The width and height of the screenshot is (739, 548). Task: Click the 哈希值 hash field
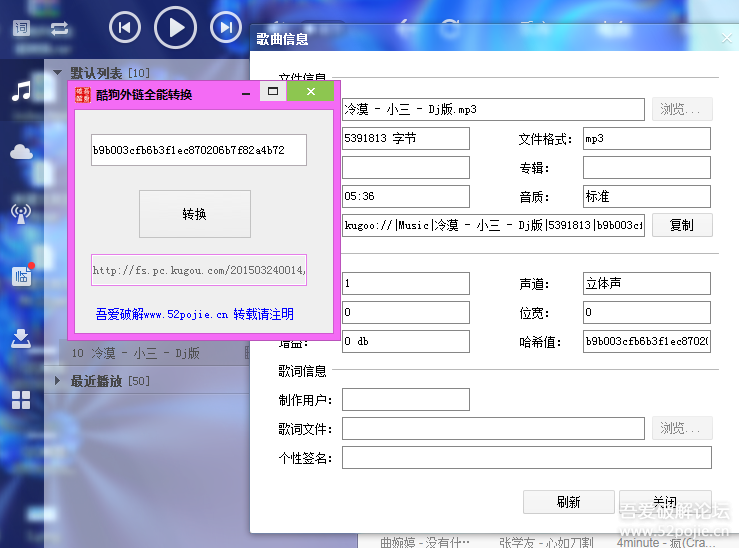coord(647,341)
